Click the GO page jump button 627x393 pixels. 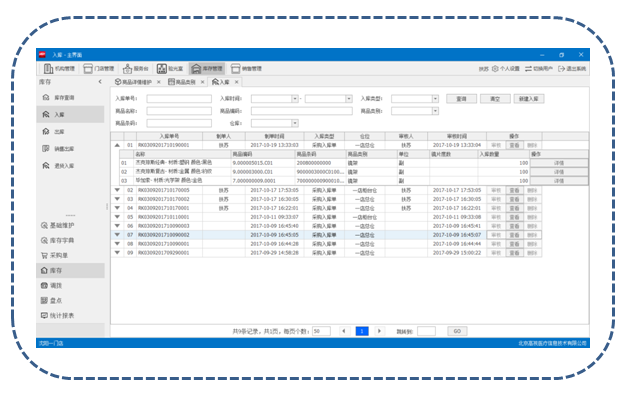point(457,331)
